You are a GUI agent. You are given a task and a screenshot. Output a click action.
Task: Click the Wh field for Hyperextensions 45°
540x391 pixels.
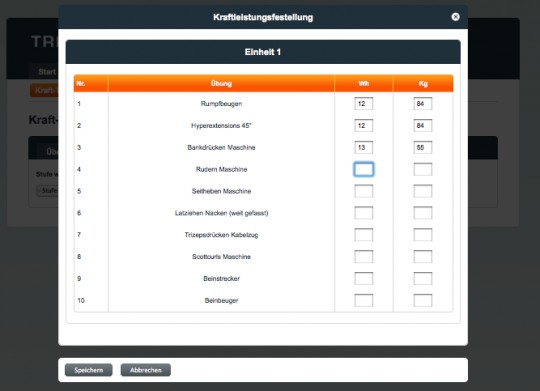pyautogui.click(x=363, y=125)
